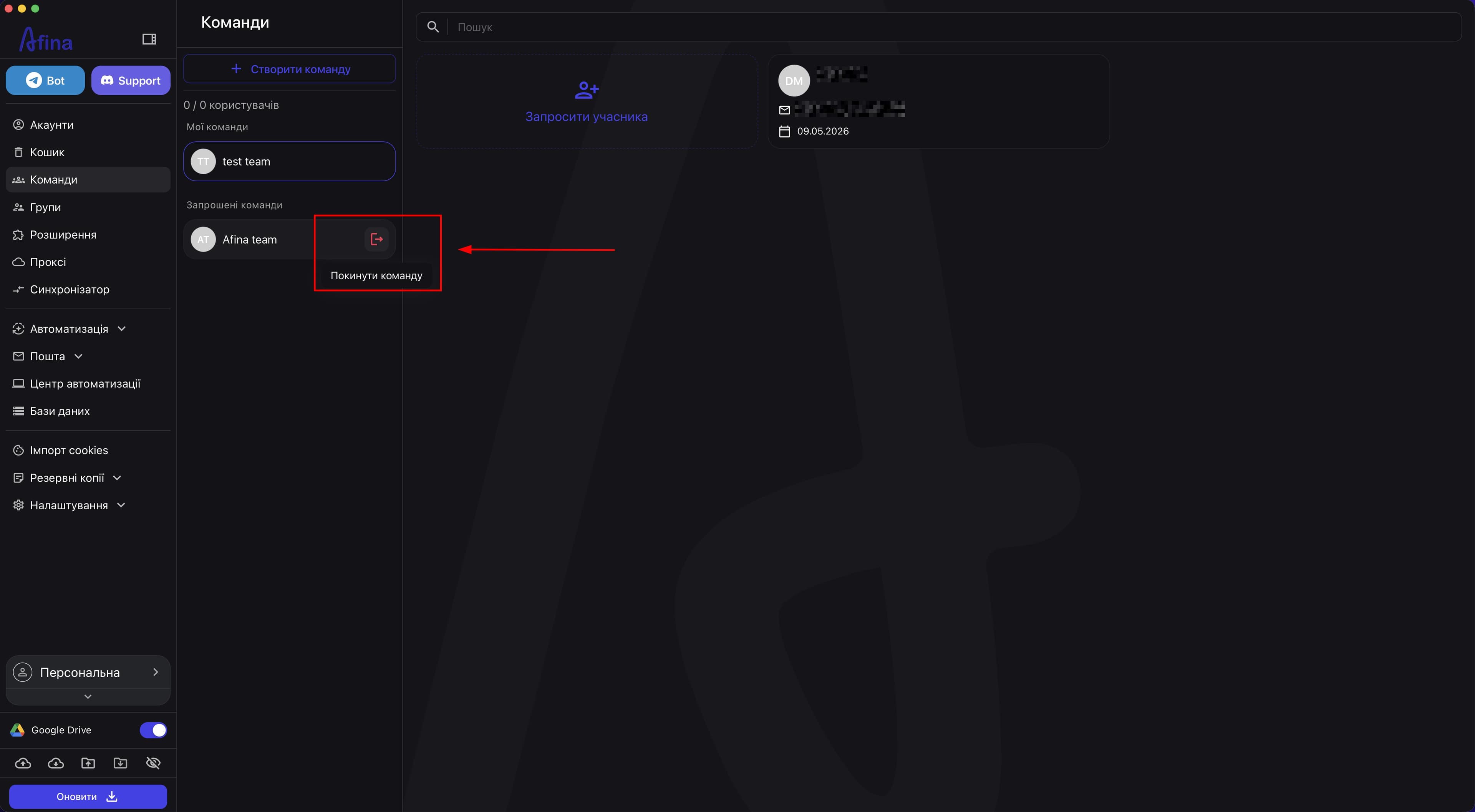Click the folder download icon
Image resolution: width=1475 pixels, height=812 pixels.
[x=120, y=763]
